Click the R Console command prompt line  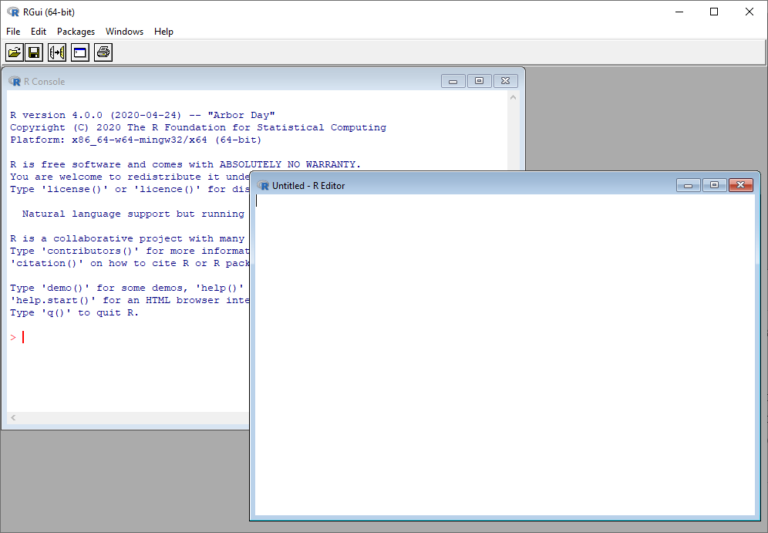click(x=120, y=337)
